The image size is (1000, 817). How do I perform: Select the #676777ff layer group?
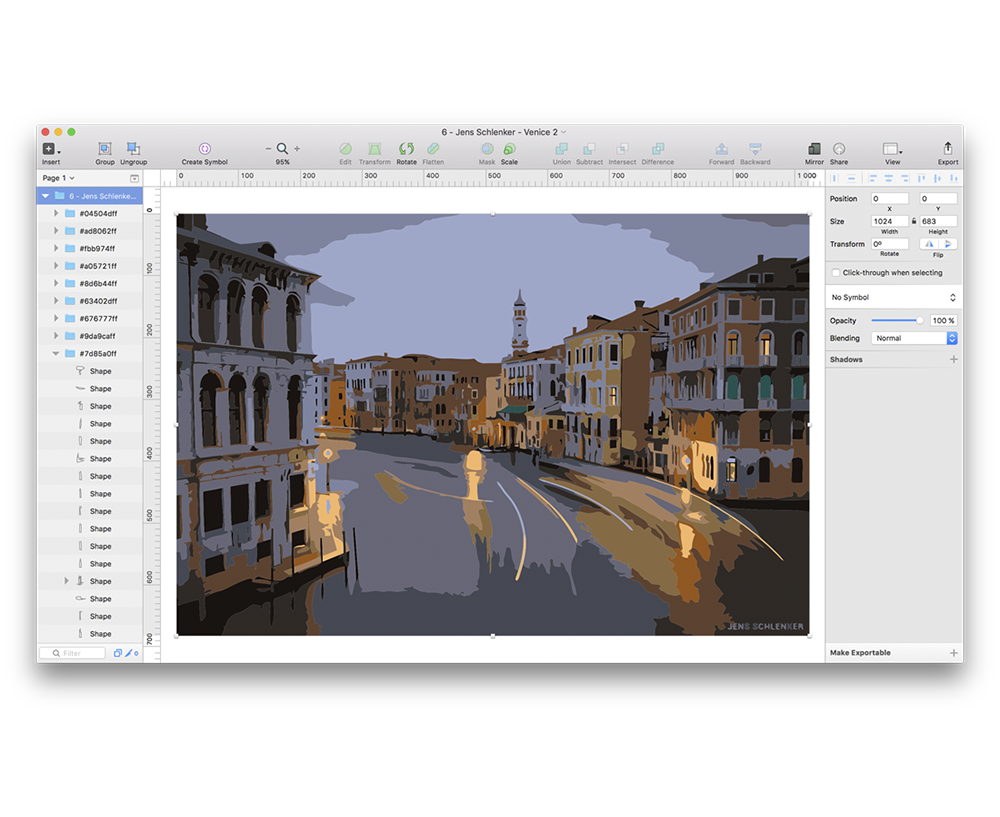(x=89, y=318)
